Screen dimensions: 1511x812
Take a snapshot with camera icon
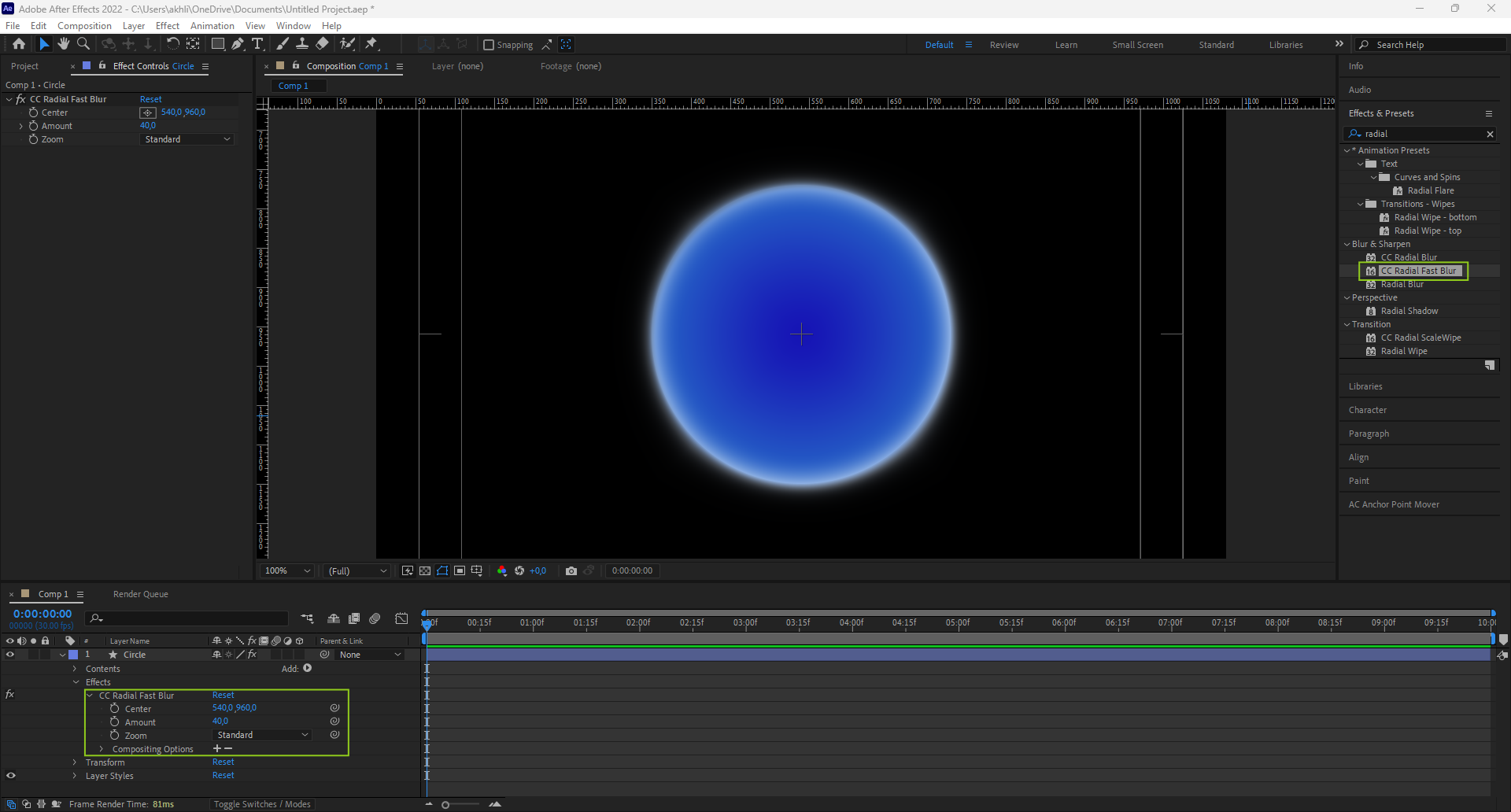pos(571,570)
